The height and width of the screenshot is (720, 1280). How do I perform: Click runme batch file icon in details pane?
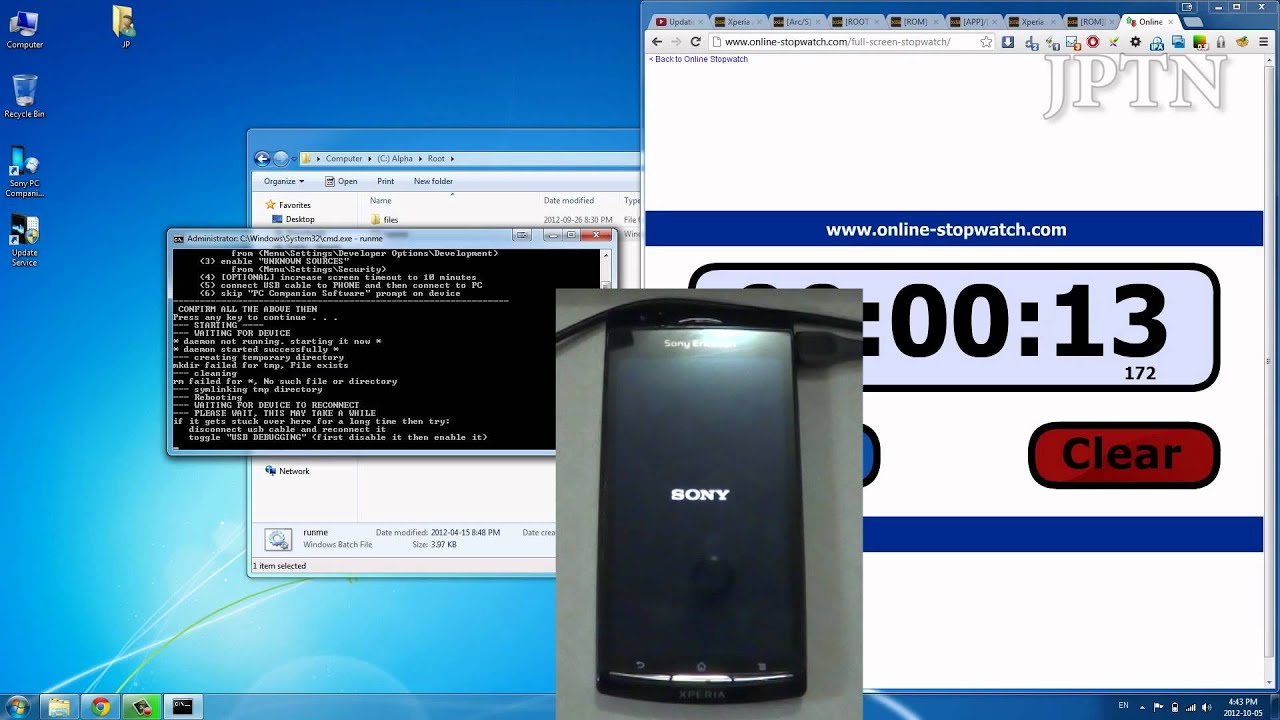coord(278,540)
